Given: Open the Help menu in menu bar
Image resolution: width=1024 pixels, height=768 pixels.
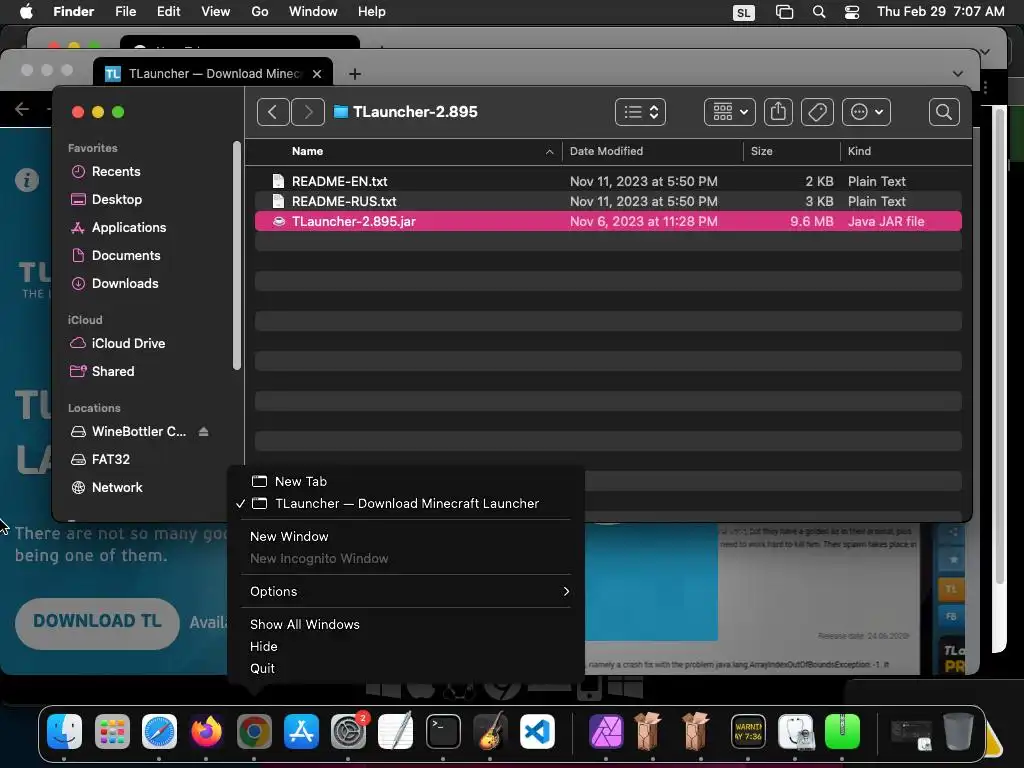Looking at the screenshot, I should tap(372, 12).
